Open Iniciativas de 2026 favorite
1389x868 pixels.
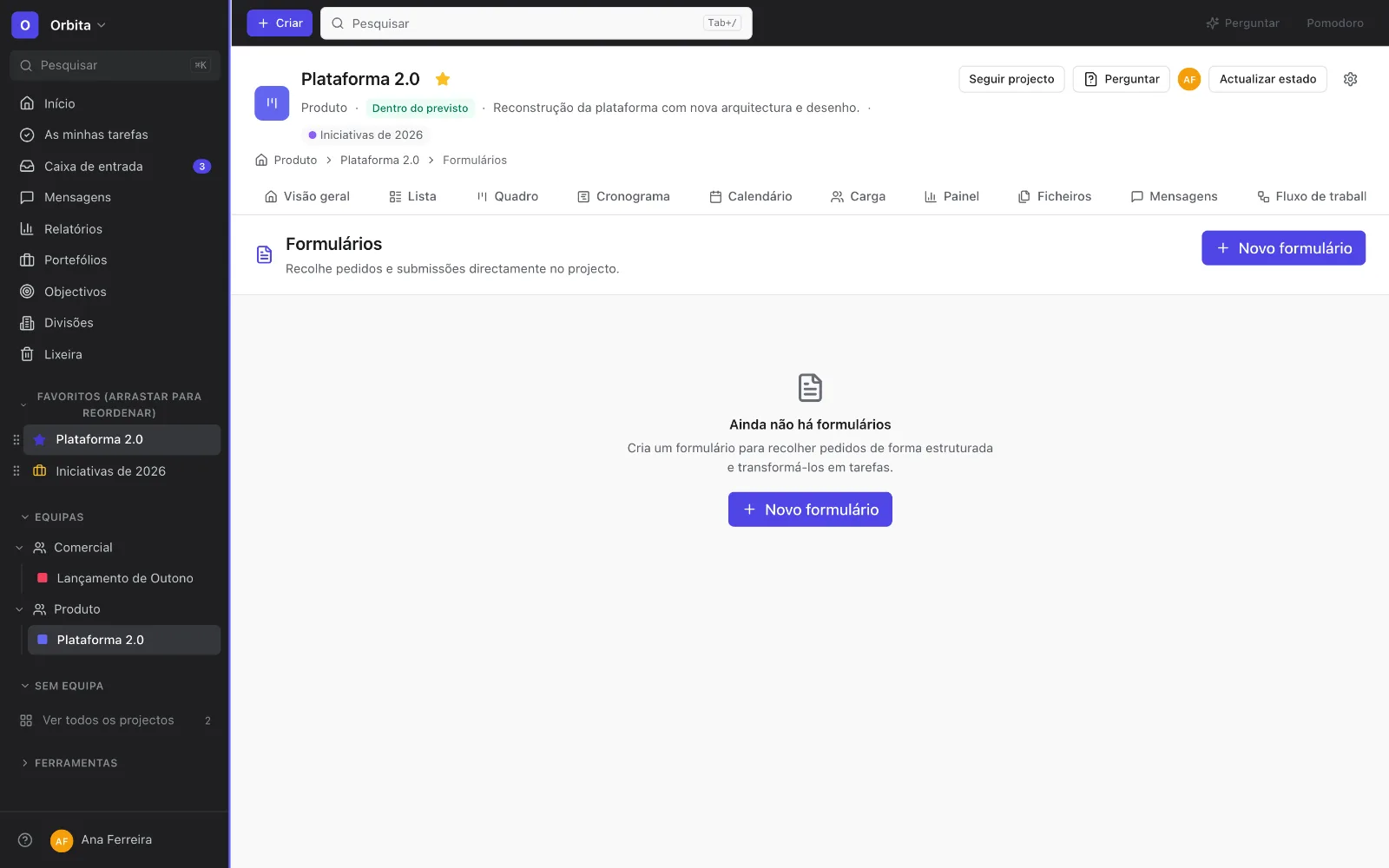coord(122,471)
